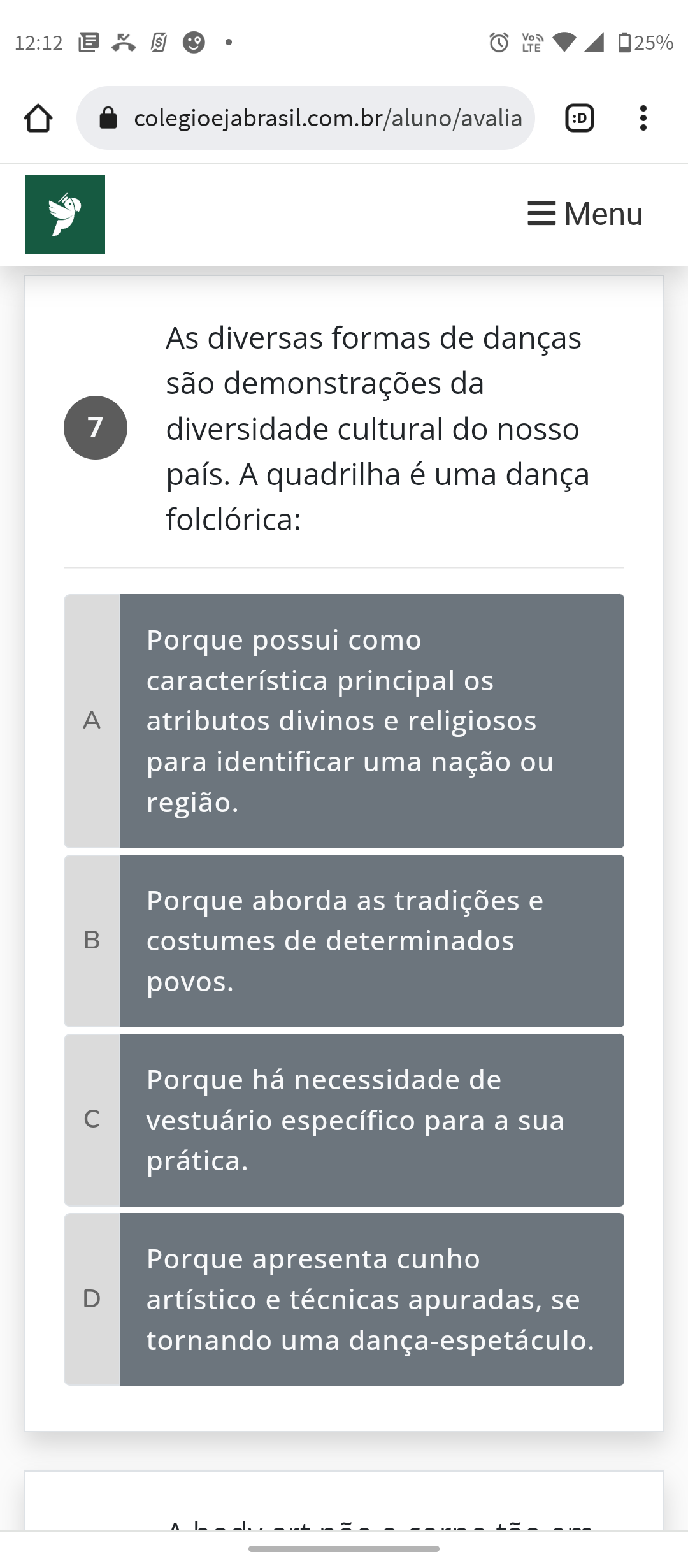
Task: Tap the hamburger Menu icon
Action: tap(541, 214)
